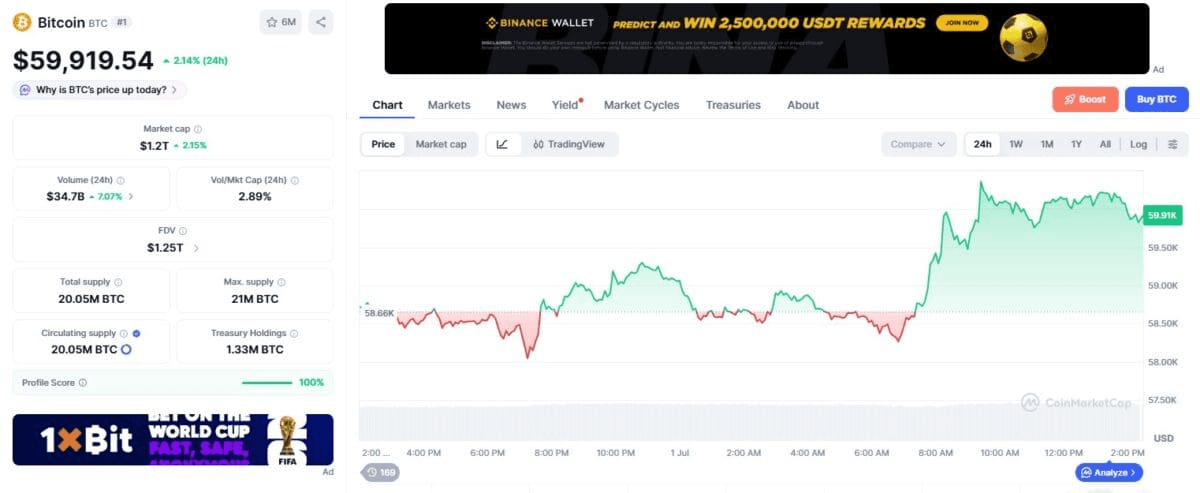
Task: Open chart settings sliders icon
Action: pos(1173,144)
